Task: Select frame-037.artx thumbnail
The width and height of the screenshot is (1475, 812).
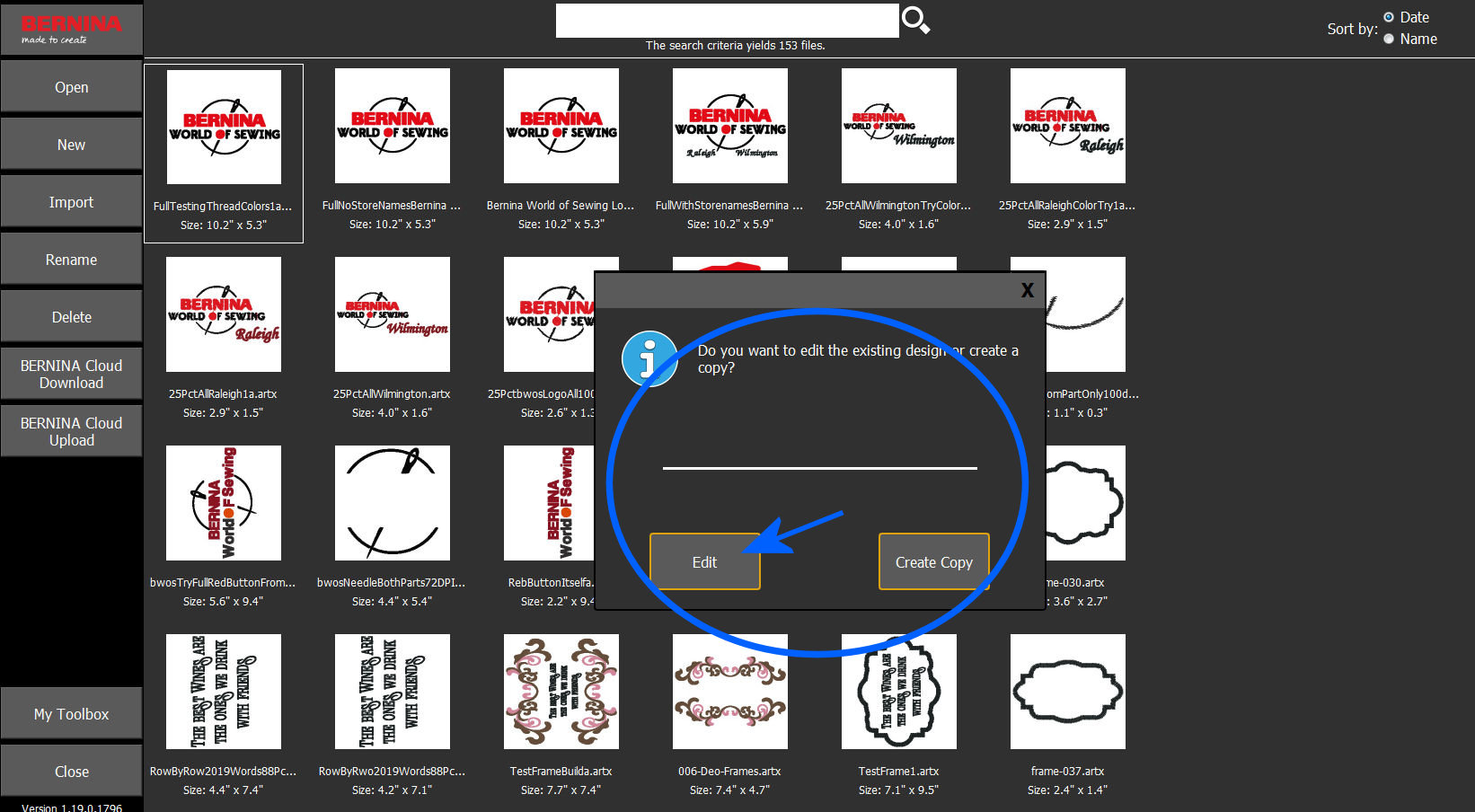Action: pos(1068,692)
